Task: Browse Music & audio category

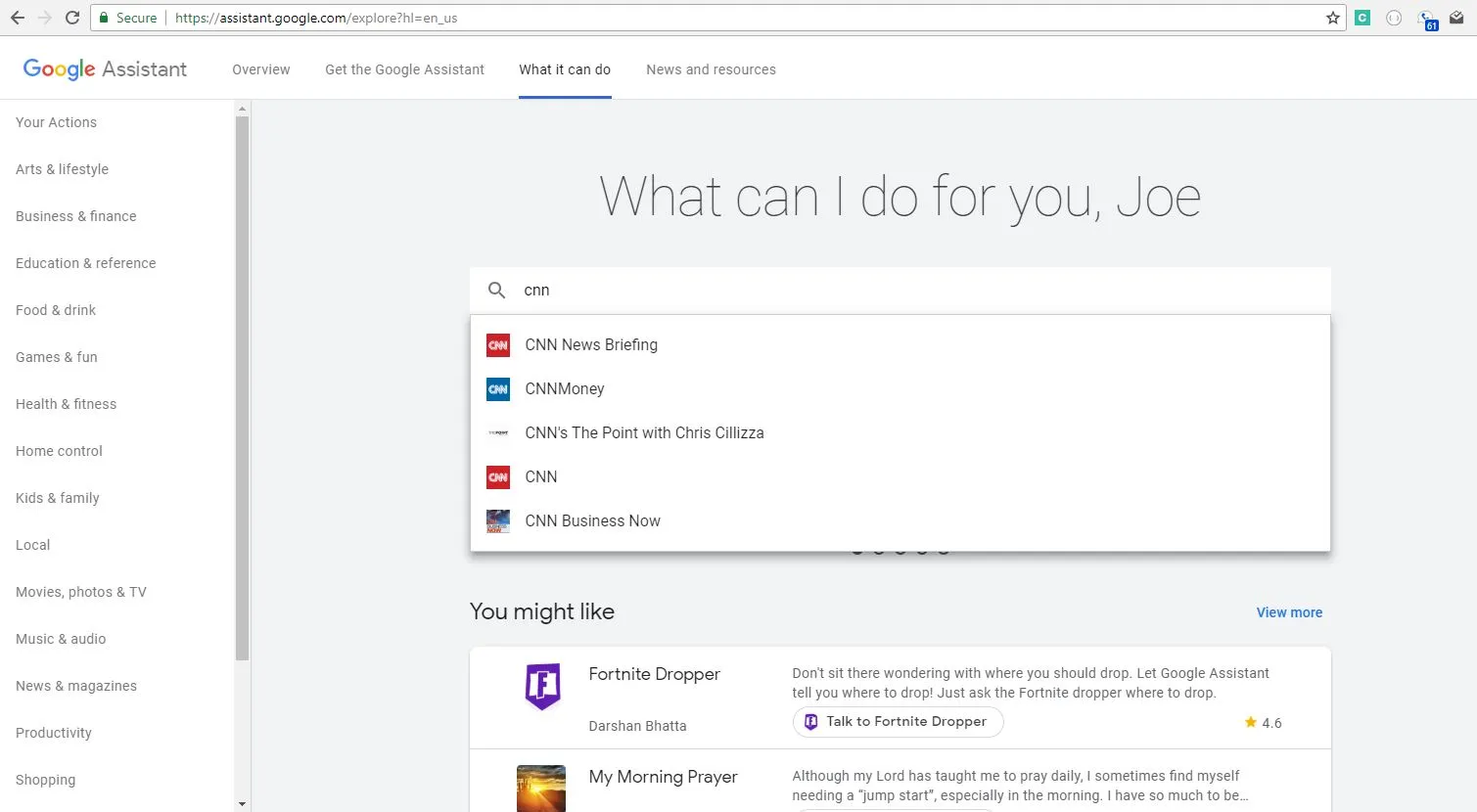Action: (61, 639)
